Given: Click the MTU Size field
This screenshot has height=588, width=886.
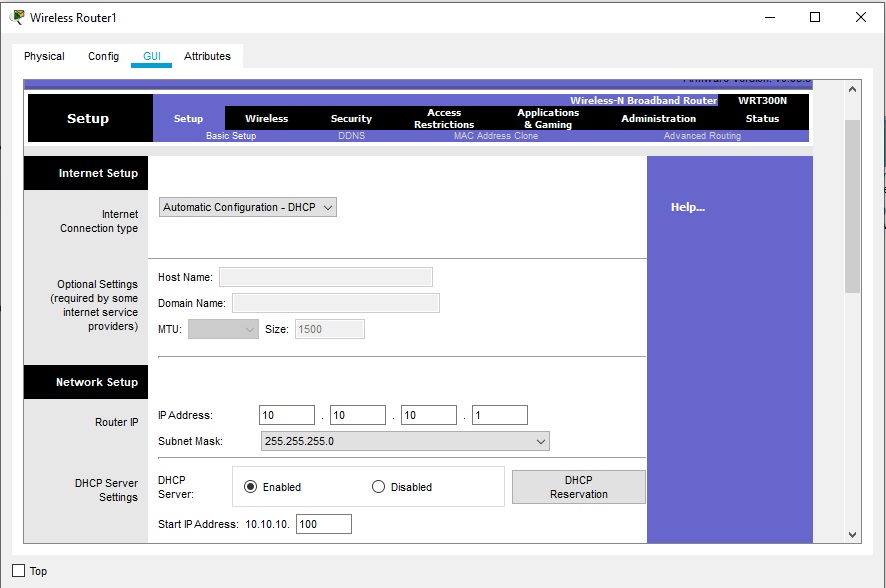Looking at the screenshot, I should (329, 329).
